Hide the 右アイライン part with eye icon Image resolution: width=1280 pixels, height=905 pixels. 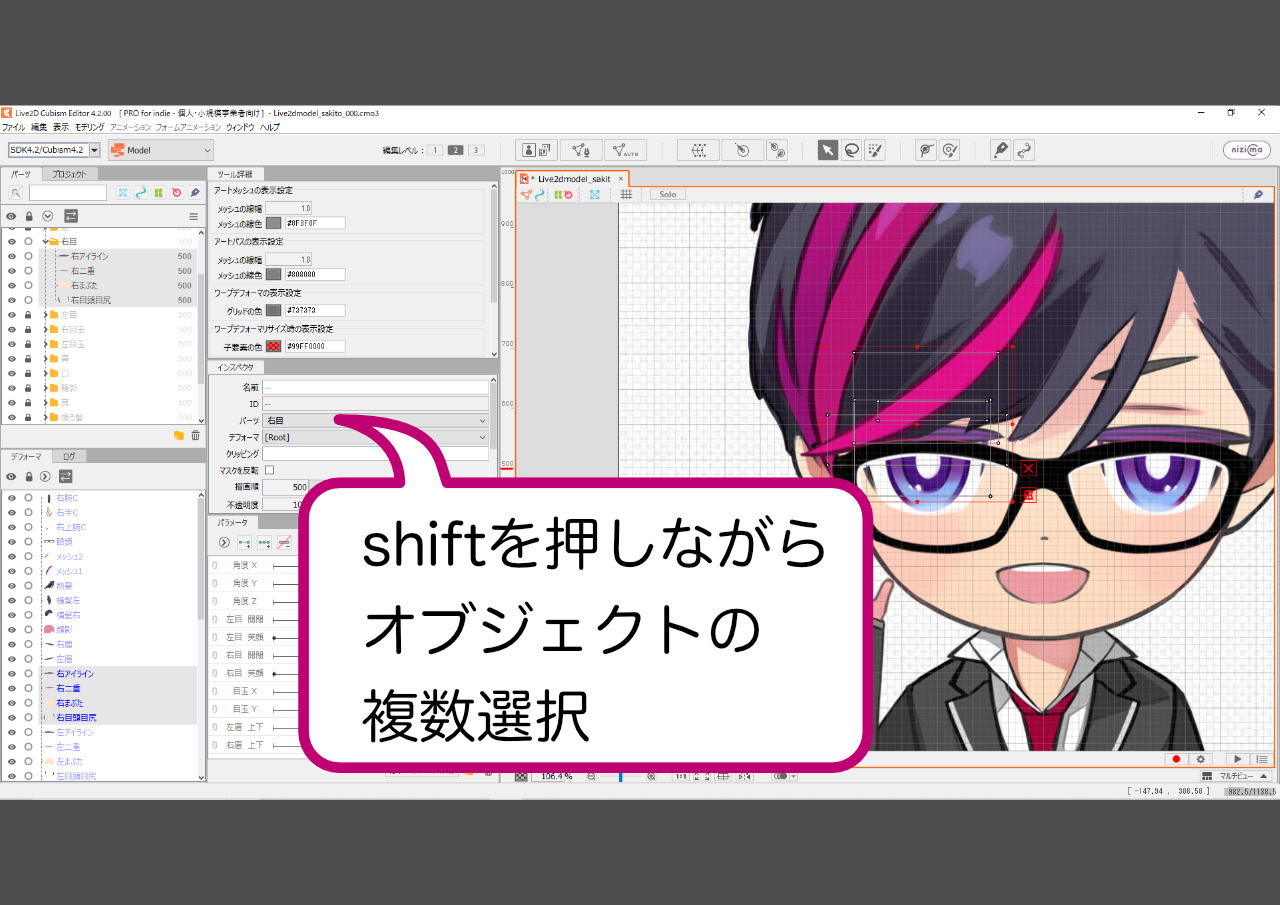click(x=12, y=256)
